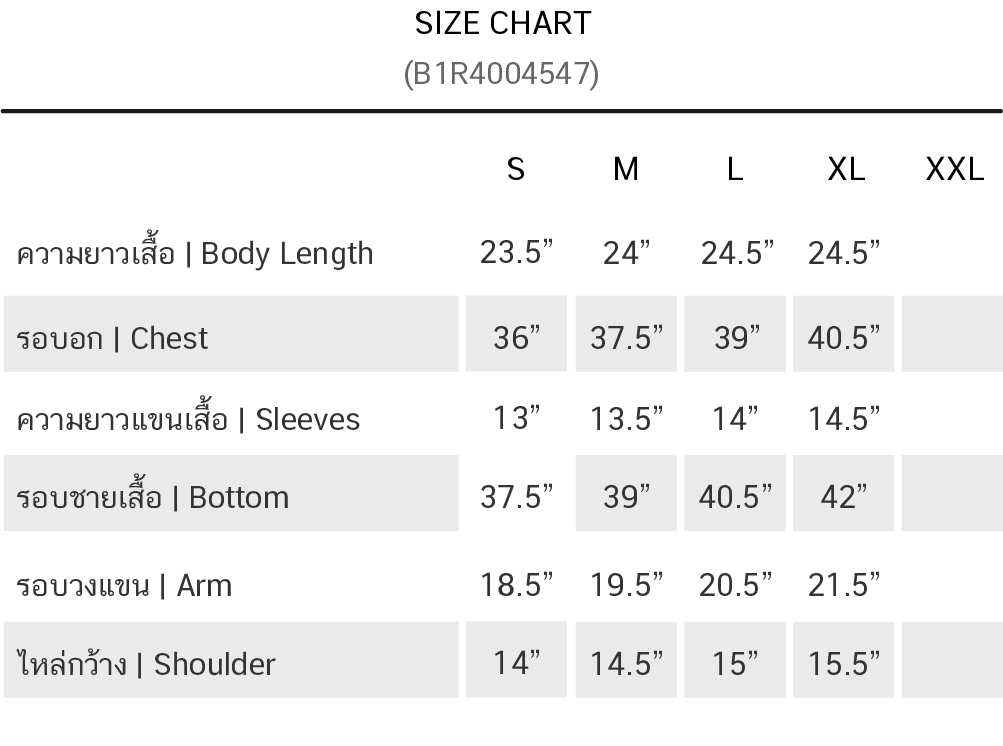Select the XL size column header
Screen dimensions: 1003x746
846,169
